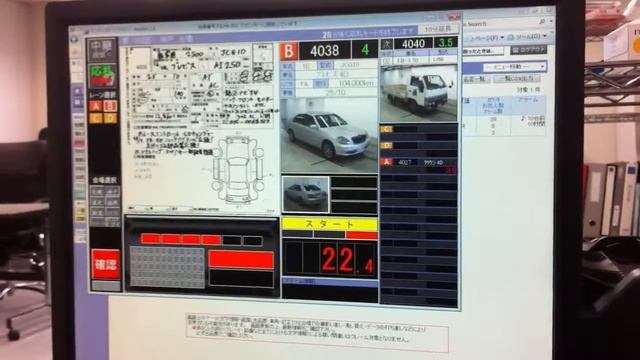The width and height of the screenshot is (640, 360).
Task: Click the red 確認 confirm button
Action: [x=106, y=264]
